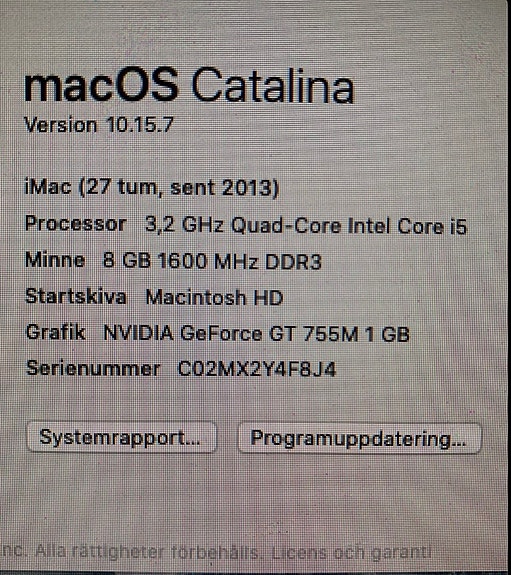
Task: Select the Macintosh HD value
Action: pyautogui.click(x=214, y=297)
